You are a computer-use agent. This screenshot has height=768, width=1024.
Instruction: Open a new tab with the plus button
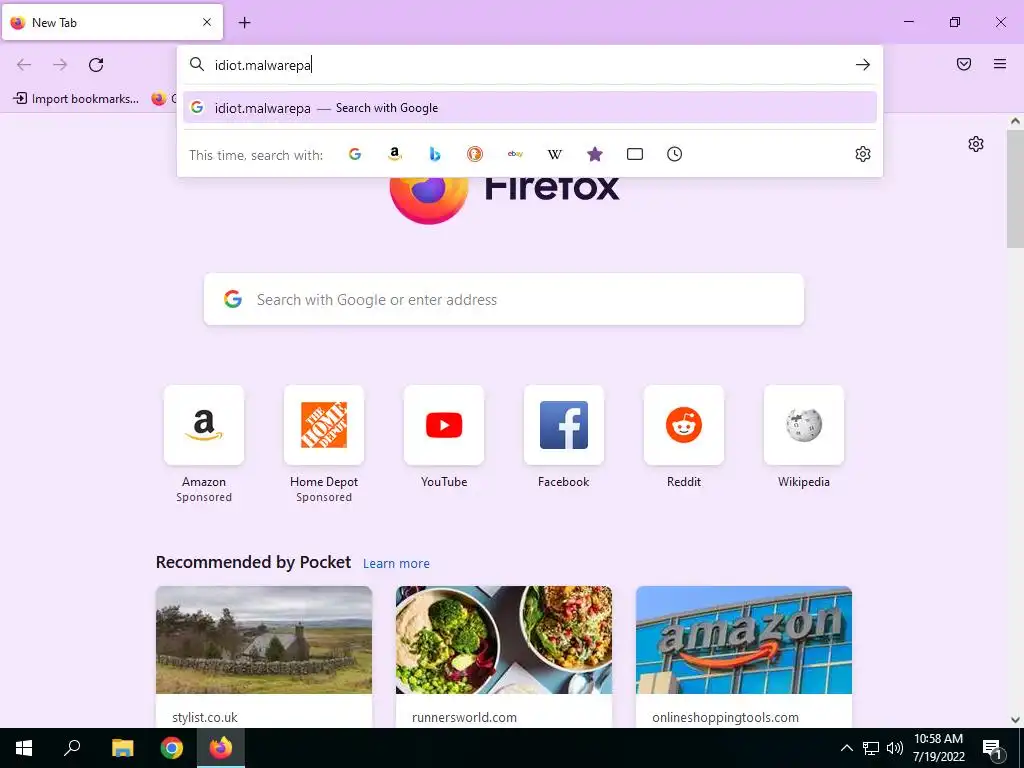pyautogui.click(x=244, y=23)
